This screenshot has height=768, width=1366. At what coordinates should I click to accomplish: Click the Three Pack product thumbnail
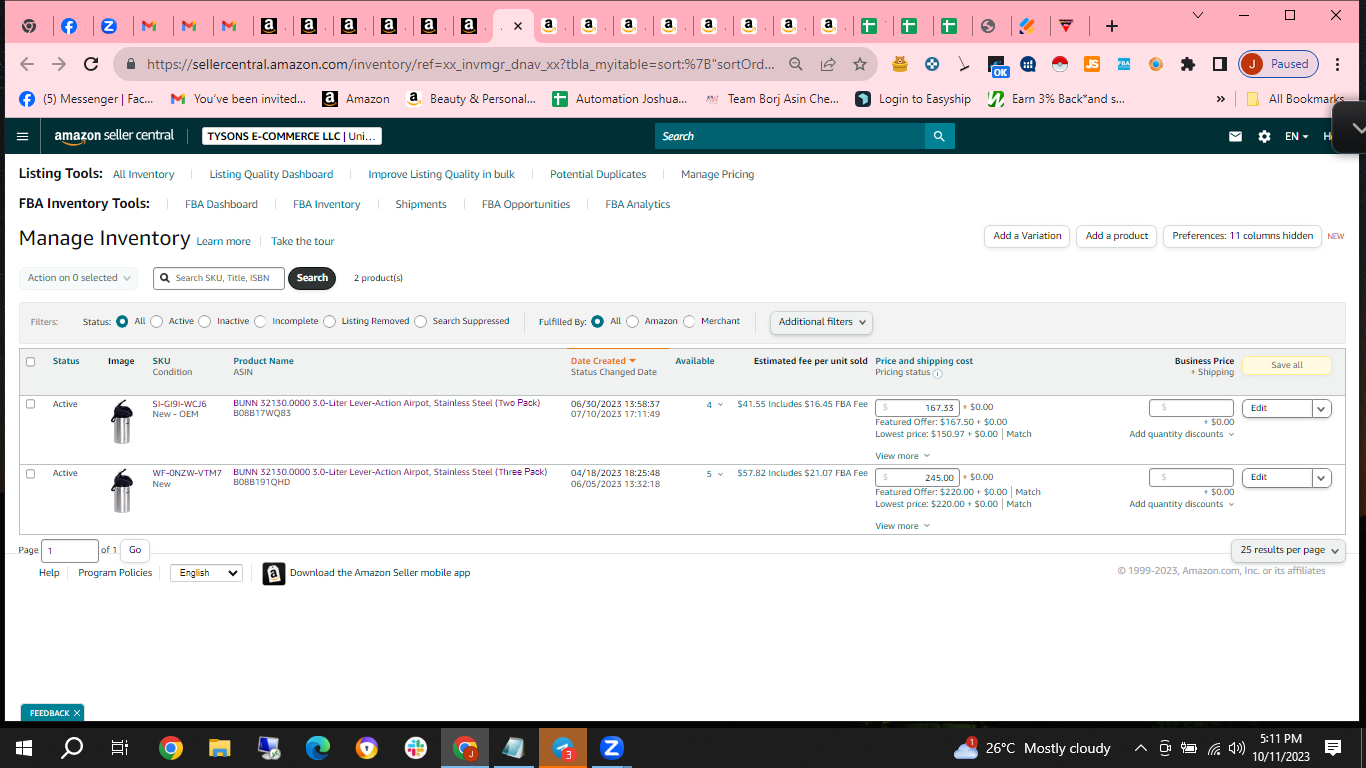pyautogui.click(x=122, y=491)
